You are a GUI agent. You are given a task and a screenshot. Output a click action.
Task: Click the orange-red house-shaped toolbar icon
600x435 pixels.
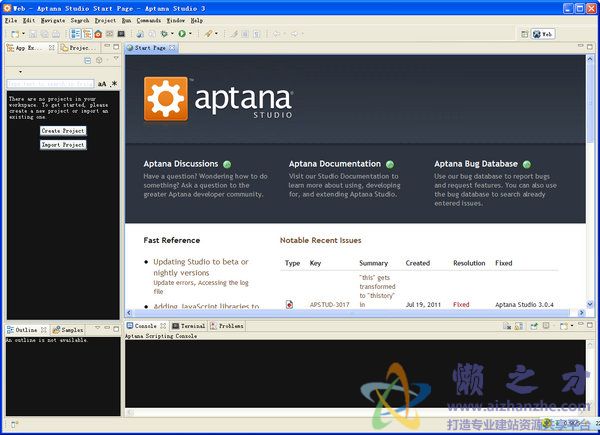pos(98,34)
